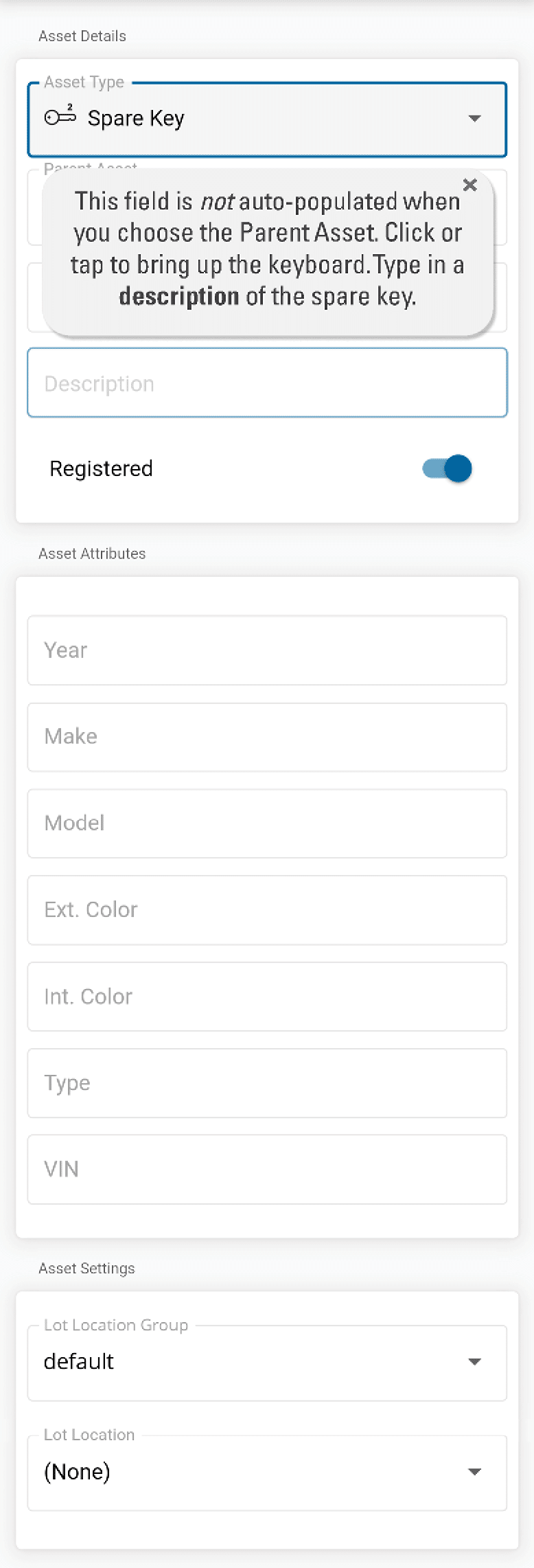Viewport: 534px width, 1568px height.
Task: Click the Type attribute field
Action: [267, 1083]
